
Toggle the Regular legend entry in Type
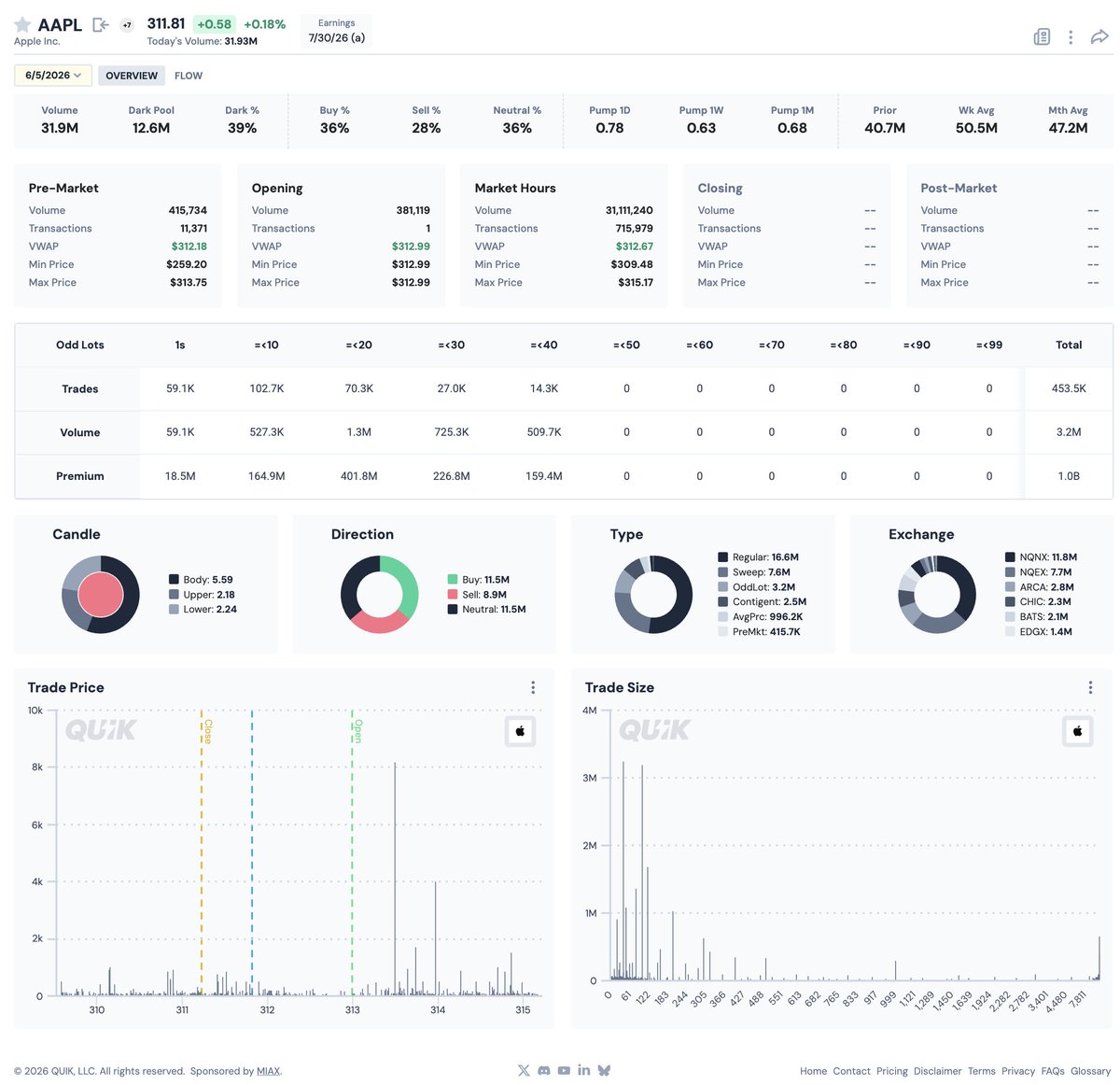pos(759,557)
